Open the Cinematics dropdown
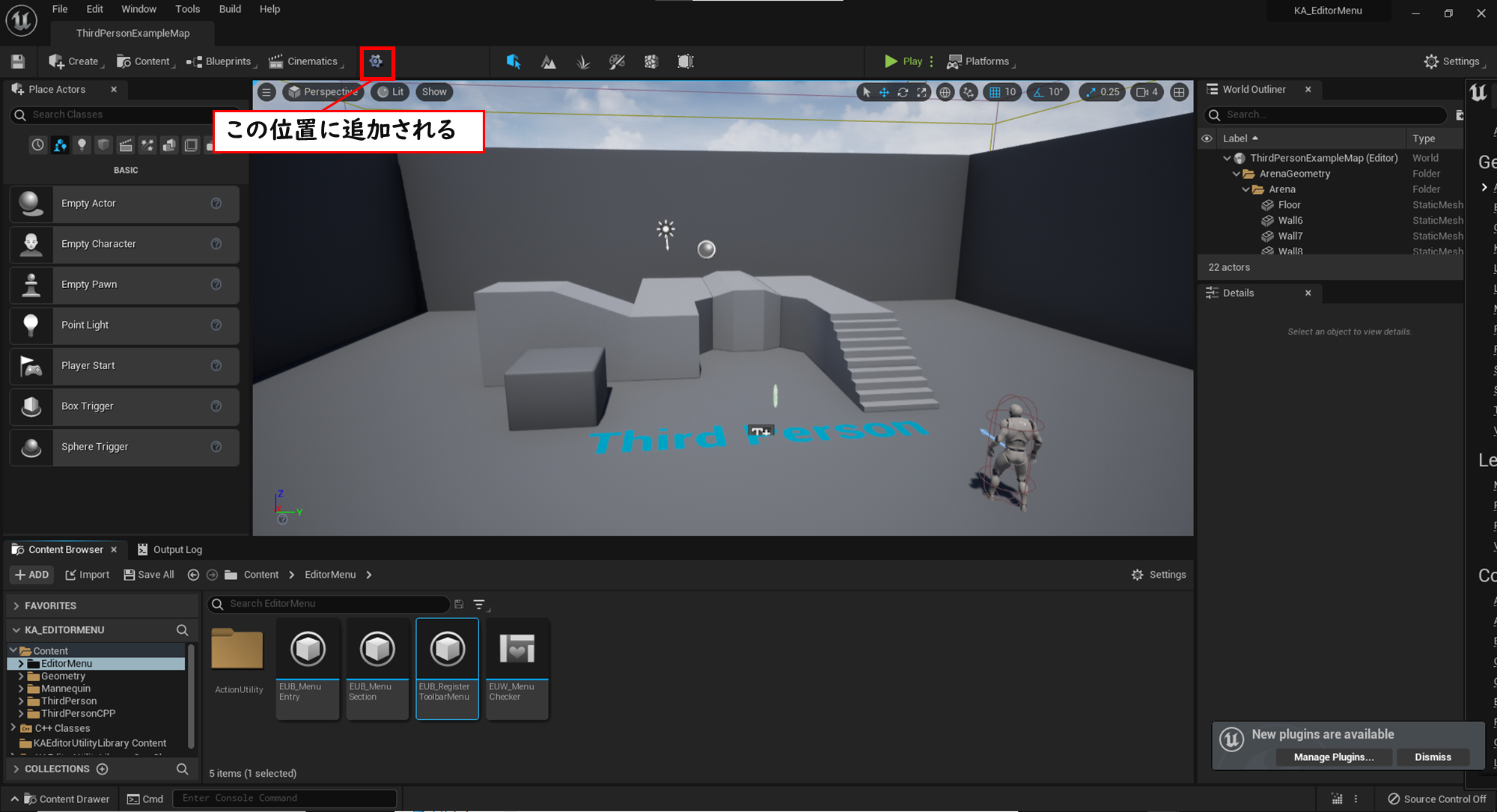Screen dimensions: 1497x812 pyautogui.click(x=305, y=61)
